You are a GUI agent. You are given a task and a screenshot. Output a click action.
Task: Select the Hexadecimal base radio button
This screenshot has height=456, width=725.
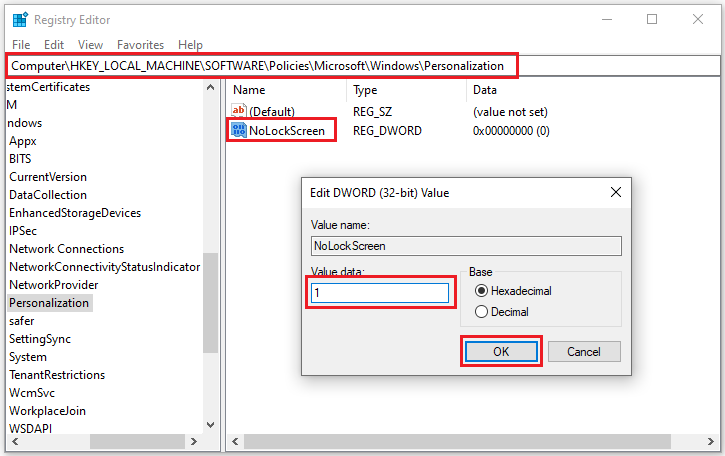481,291
